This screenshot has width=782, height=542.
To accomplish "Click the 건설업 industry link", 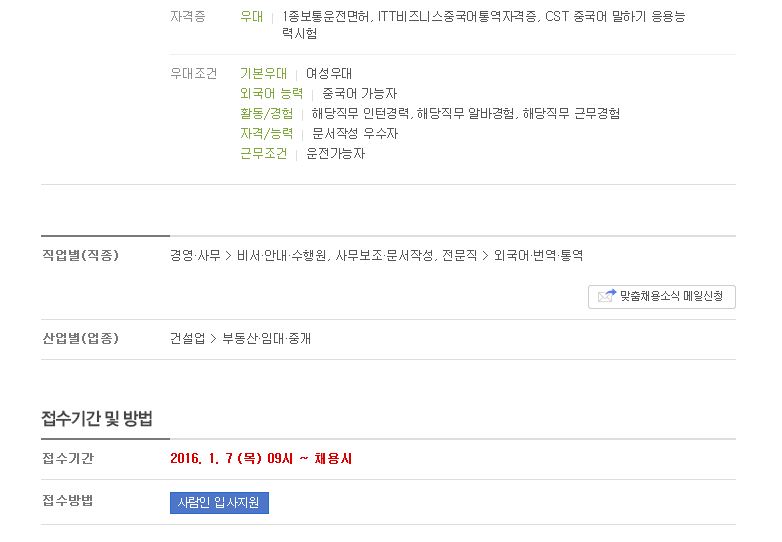I will [187, 339].
